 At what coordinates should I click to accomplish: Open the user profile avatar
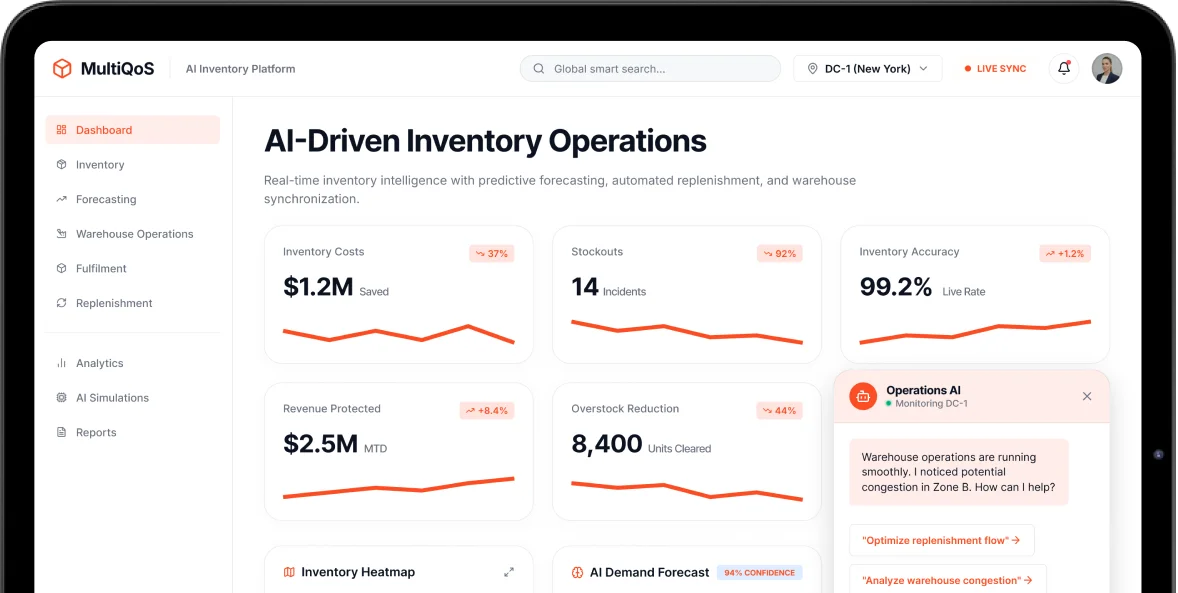(1107, 68)
